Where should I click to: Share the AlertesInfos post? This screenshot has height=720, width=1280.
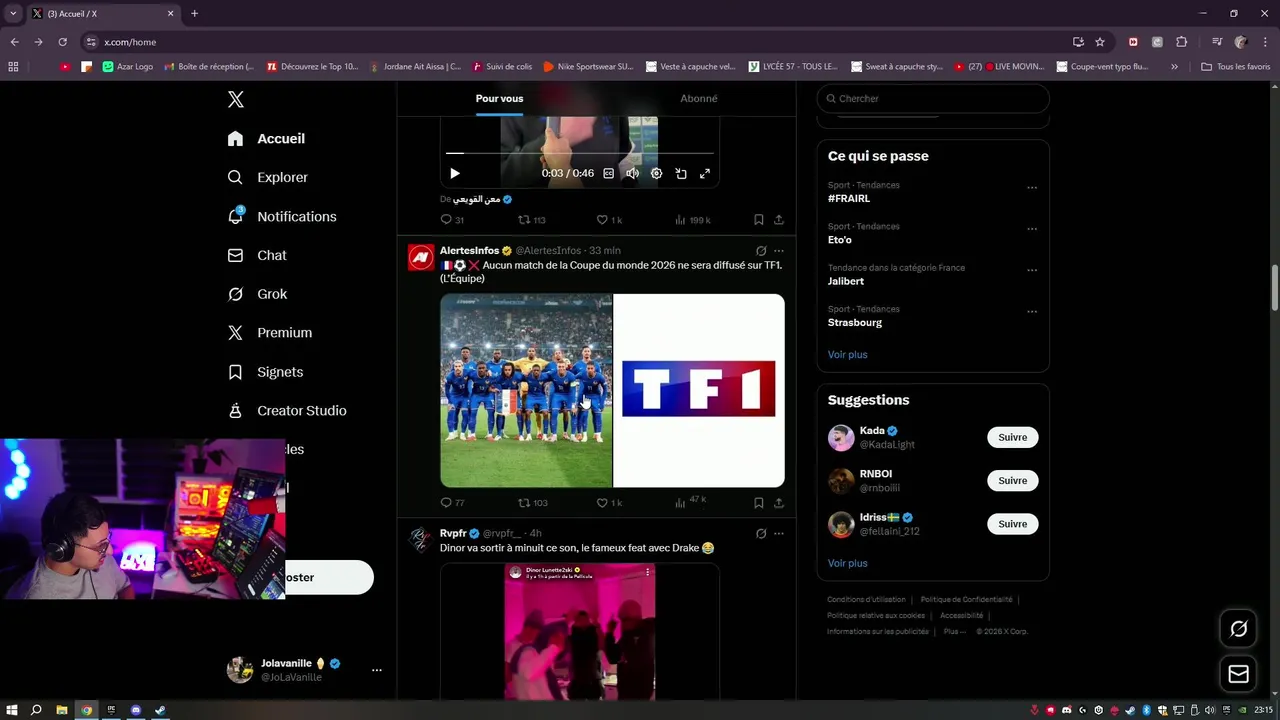pos(779,503)
